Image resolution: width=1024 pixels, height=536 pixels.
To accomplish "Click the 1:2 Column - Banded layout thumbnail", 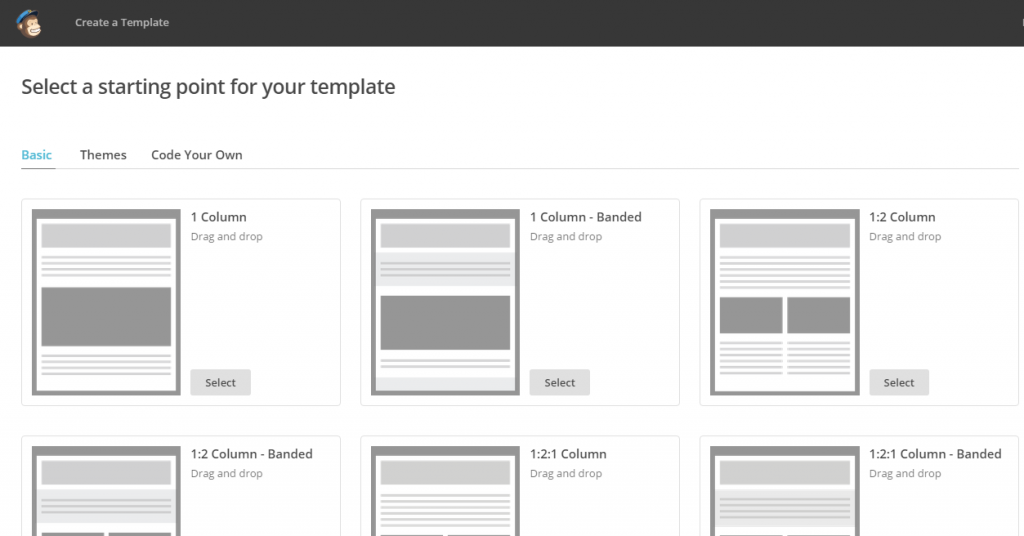I will coord(106,491).
